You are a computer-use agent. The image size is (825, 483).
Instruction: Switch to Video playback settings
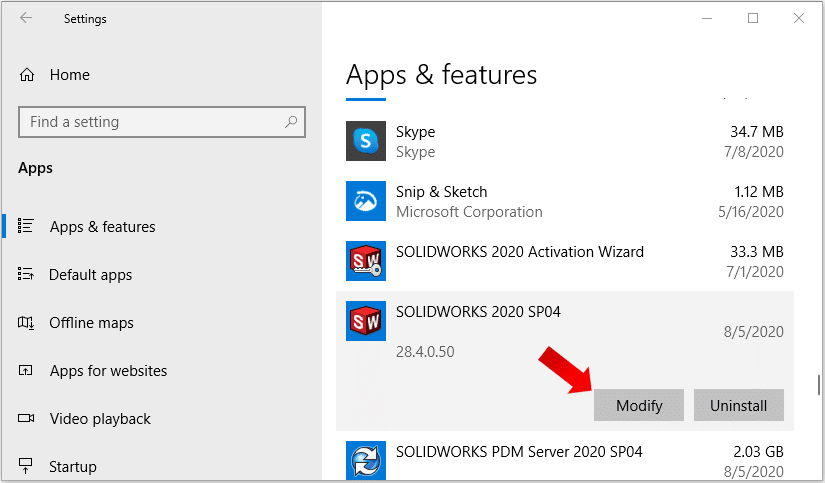pos(100,419)
